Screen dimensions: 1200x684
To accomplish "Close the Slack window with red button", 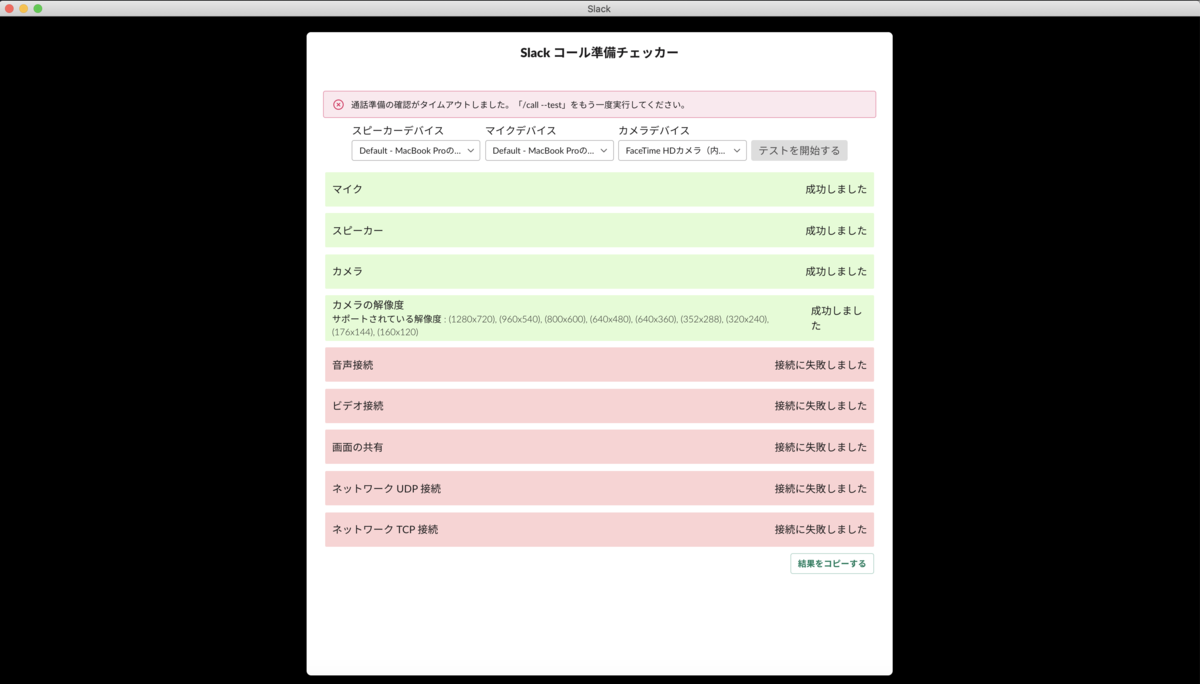I will pyautogui.click(x=10, y=8).
